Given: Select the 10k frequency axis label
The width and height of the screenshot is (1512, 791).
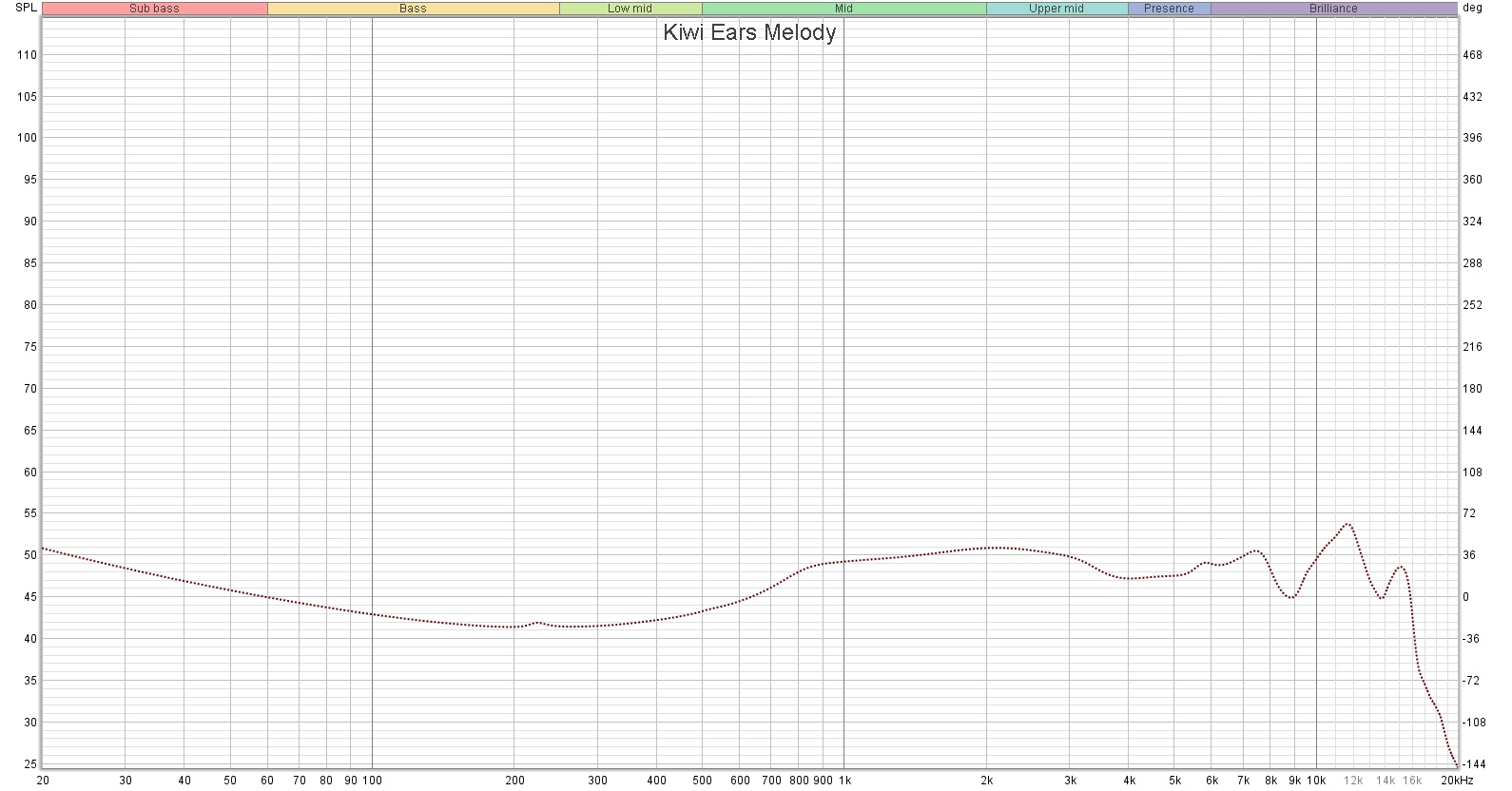Looking at the screenshot, I should click(1317, 781).
